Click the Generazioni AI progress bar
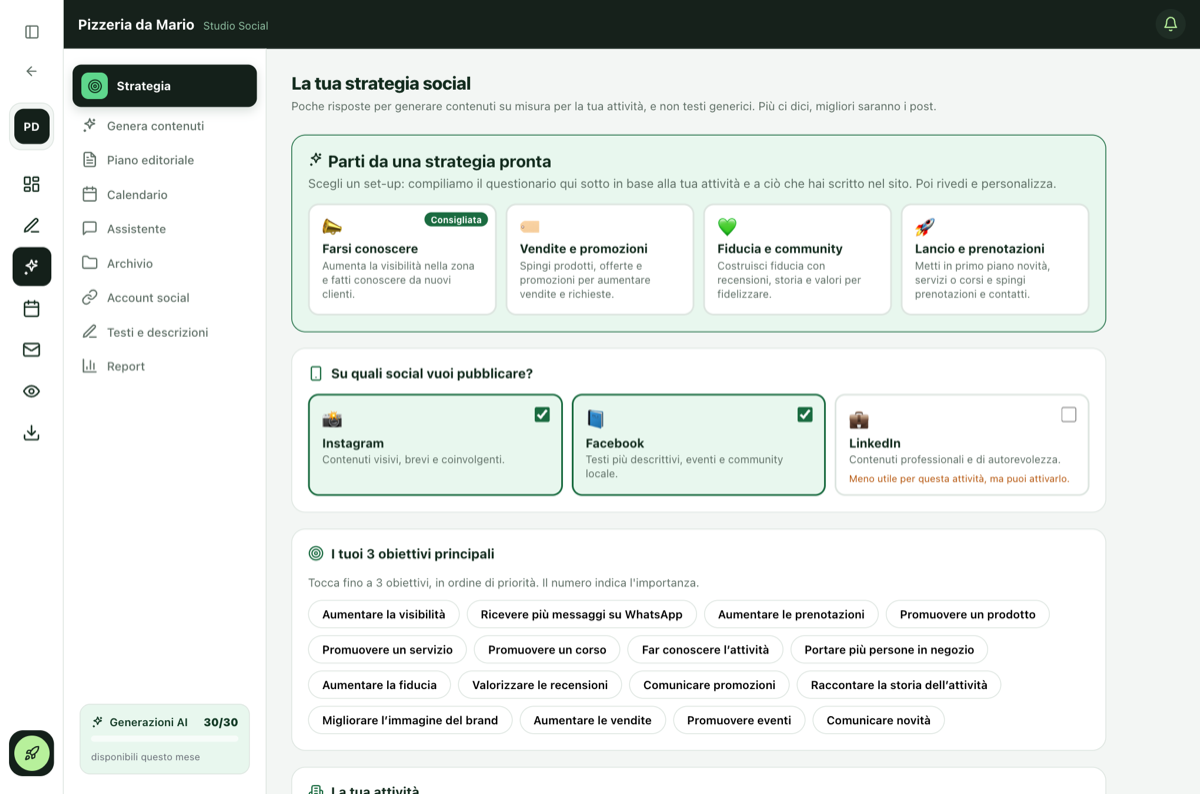The height and width of the screenshot is (794, 1200). 165,739
